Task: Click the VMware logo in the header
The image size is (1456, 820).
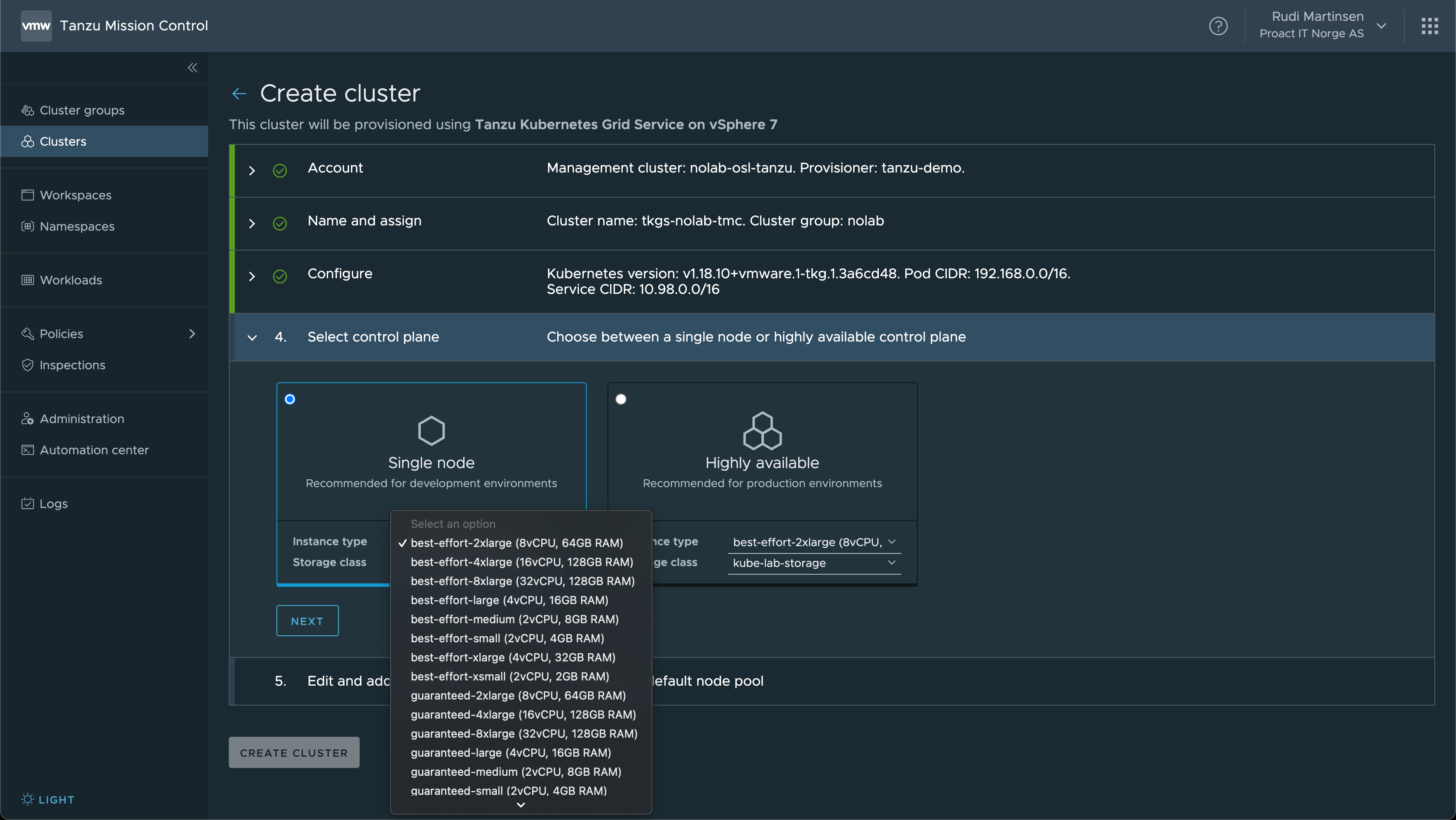Action: point(36,26)
